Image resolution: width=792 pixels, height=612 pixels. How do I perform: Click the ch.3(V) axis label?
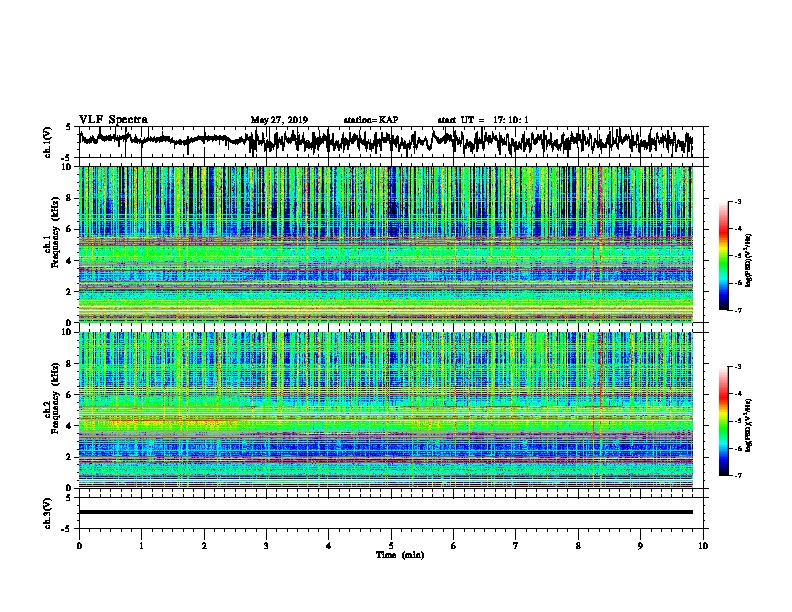pyautogui.click(x=48, y=513)
